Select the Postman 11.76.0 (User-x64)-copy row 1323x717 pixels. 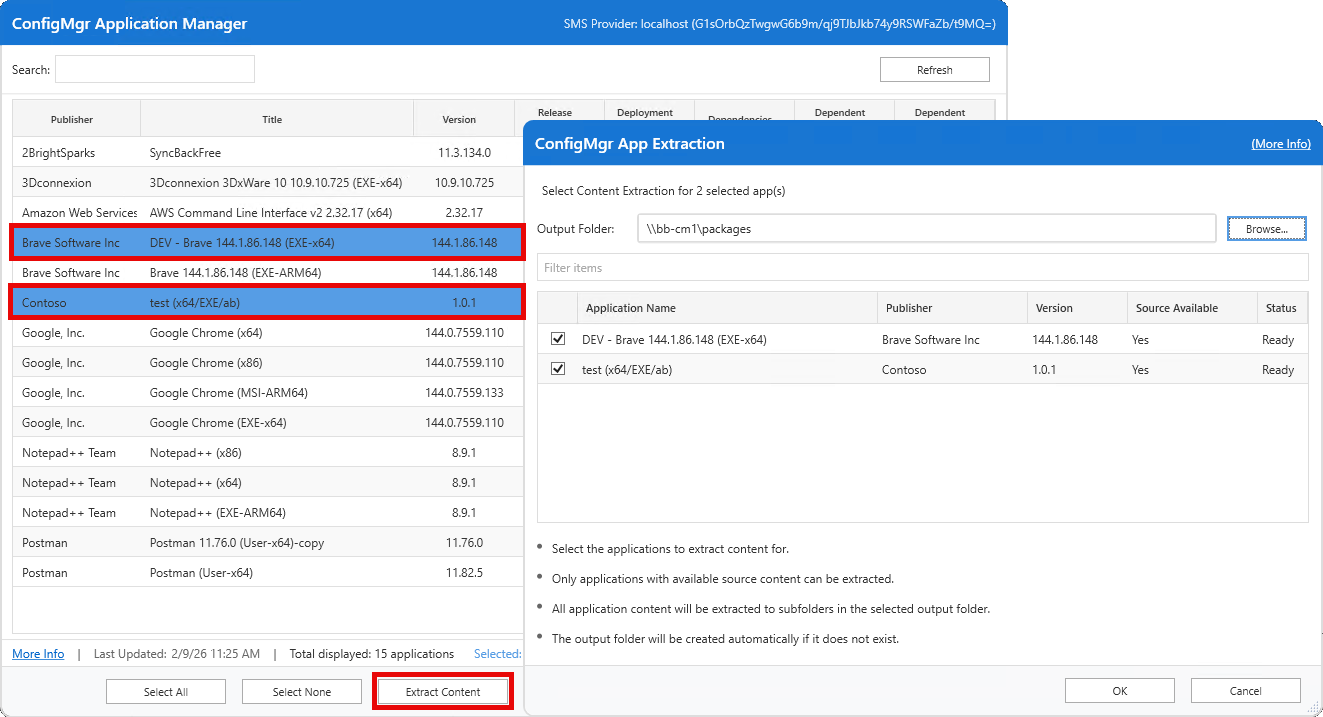237,543
